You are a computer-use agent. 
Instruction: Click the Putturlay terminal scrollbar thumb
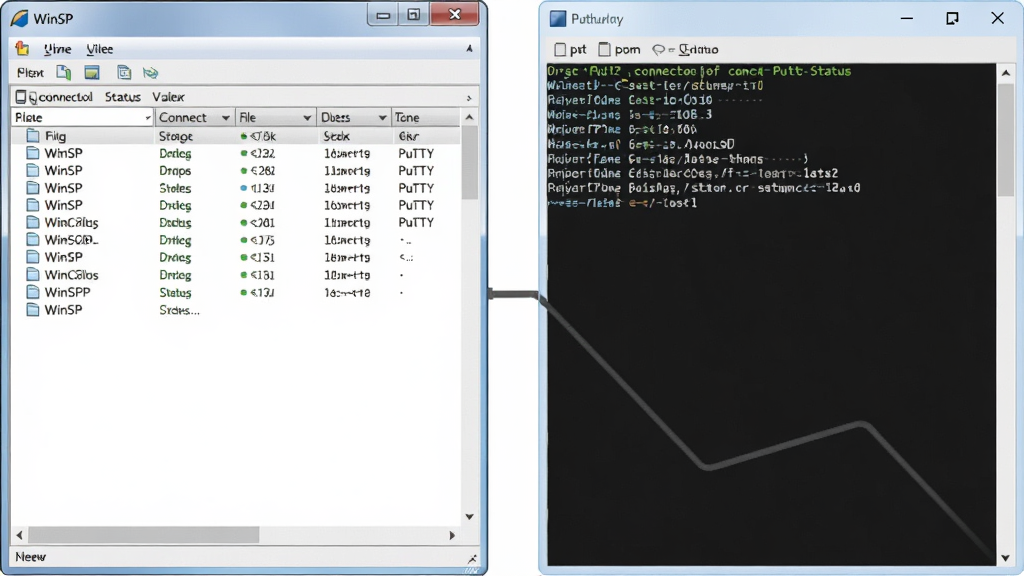1006,138
